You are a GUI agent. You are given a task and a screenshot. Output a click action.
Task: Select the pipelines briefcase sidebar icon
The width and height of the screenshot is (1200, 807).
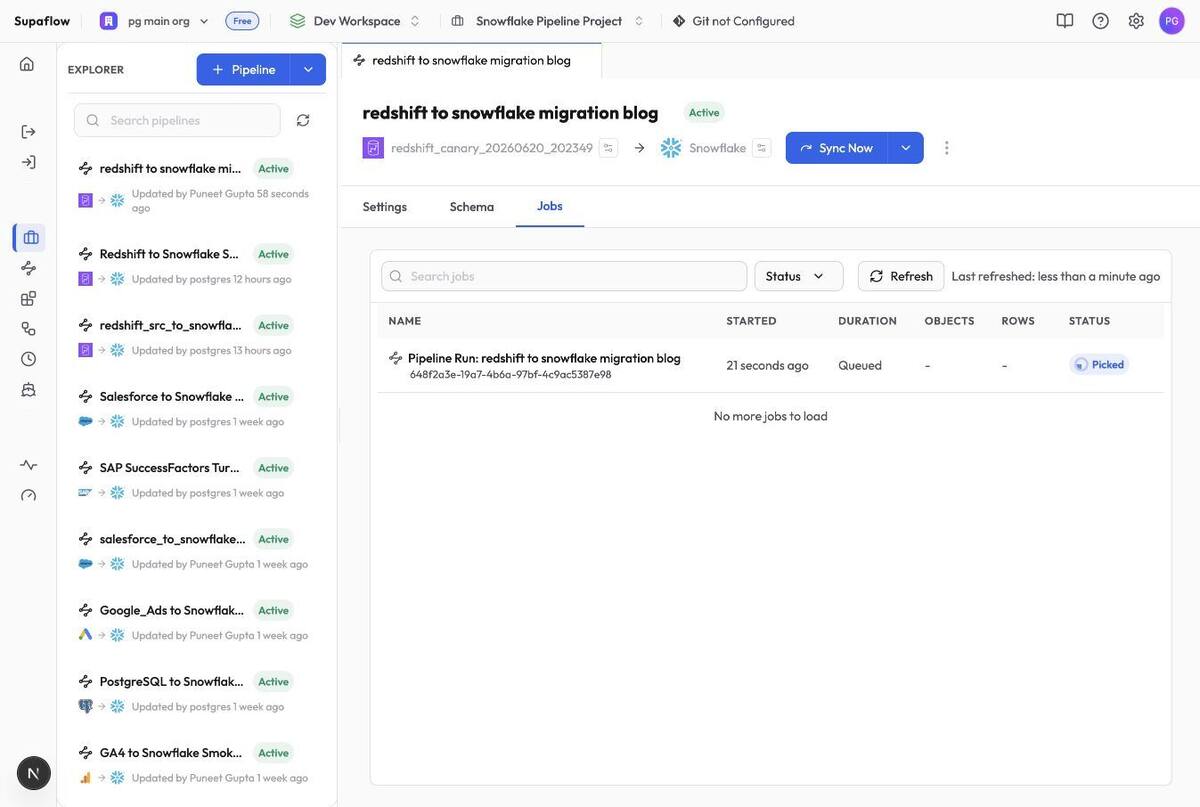point(30,238)
